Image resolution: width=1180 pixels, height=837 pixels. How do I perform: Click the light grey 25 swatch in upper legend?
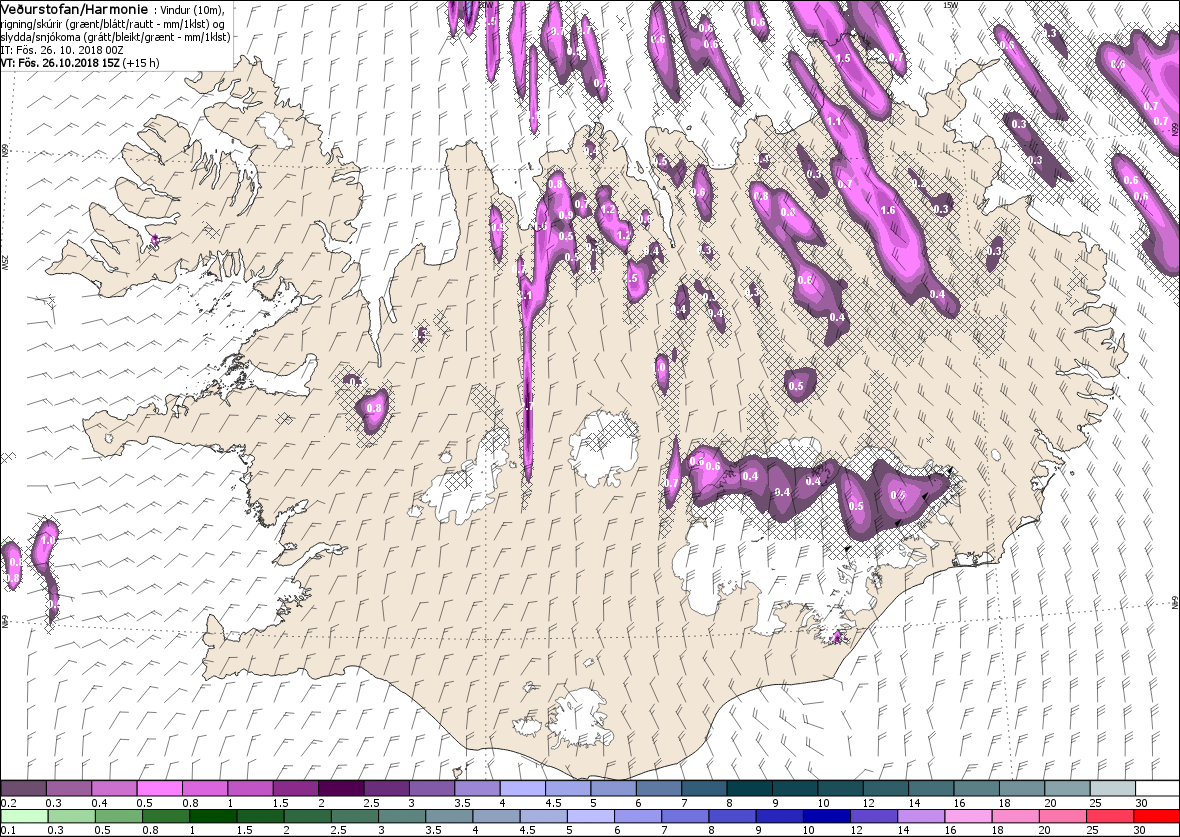(1112, 788)
